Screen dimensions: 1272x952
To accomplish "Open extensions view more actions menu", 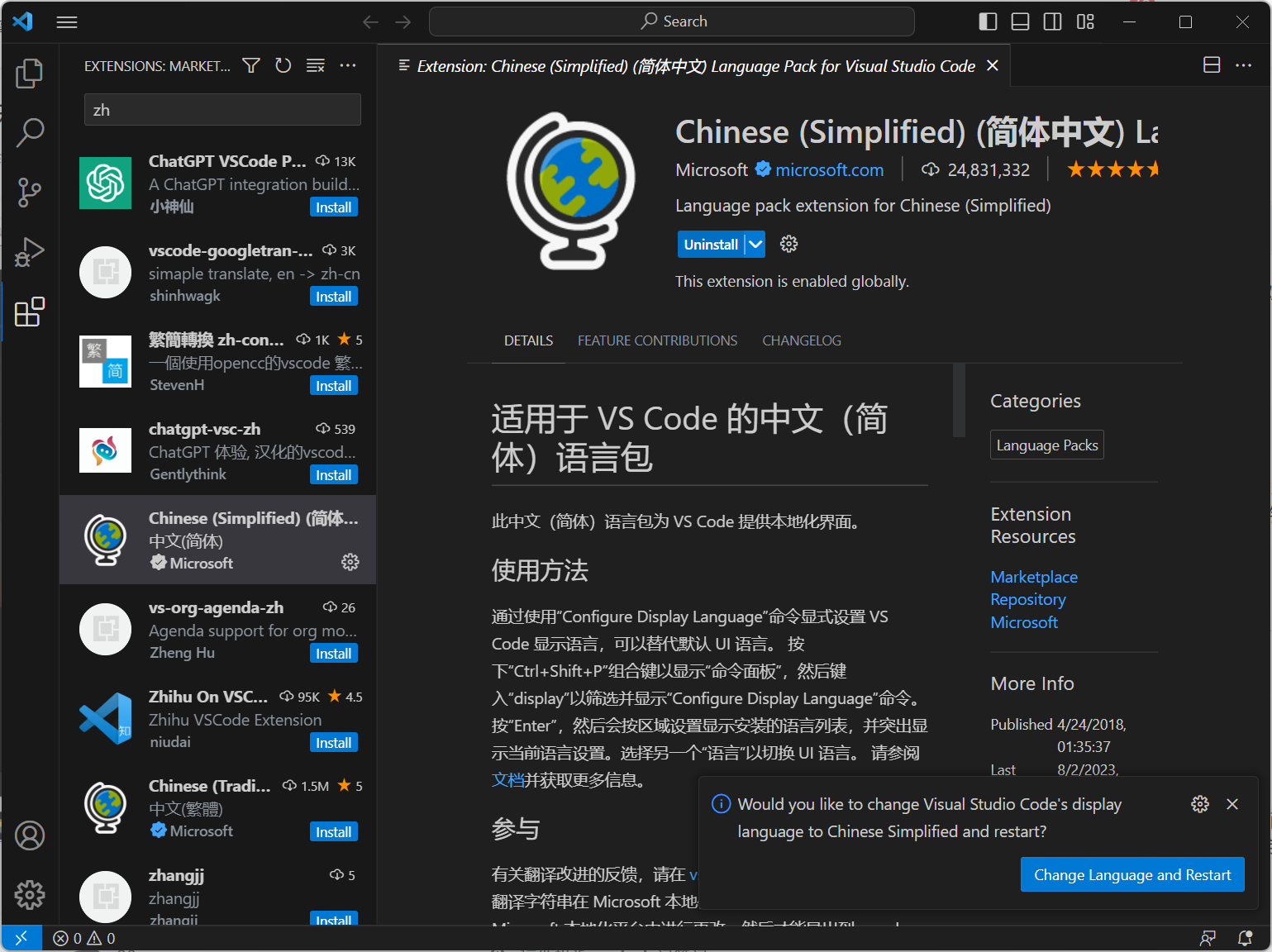I will point(348,65).
